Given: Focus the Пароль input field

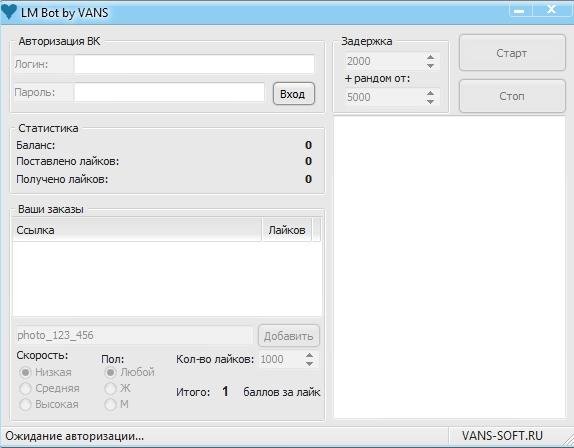Looking at the screenshot, I should (x=169, y=92).
